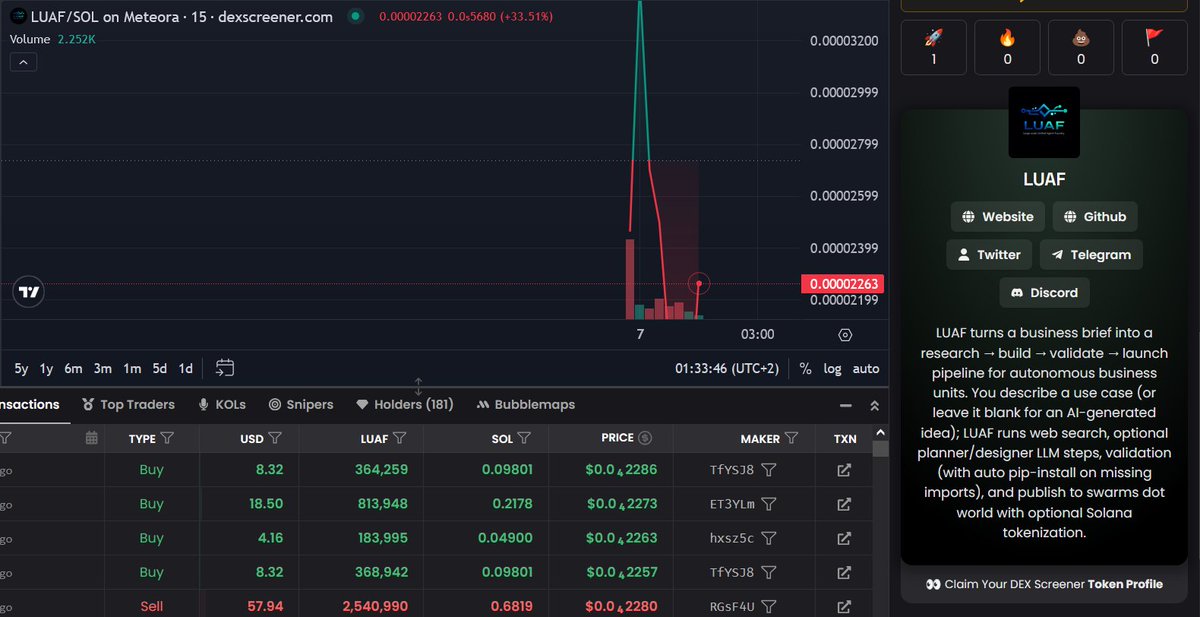Open transaction link for 368,942 LUAF buy
The height and width of the screenshot is (617, 1200).
[844, 572]
